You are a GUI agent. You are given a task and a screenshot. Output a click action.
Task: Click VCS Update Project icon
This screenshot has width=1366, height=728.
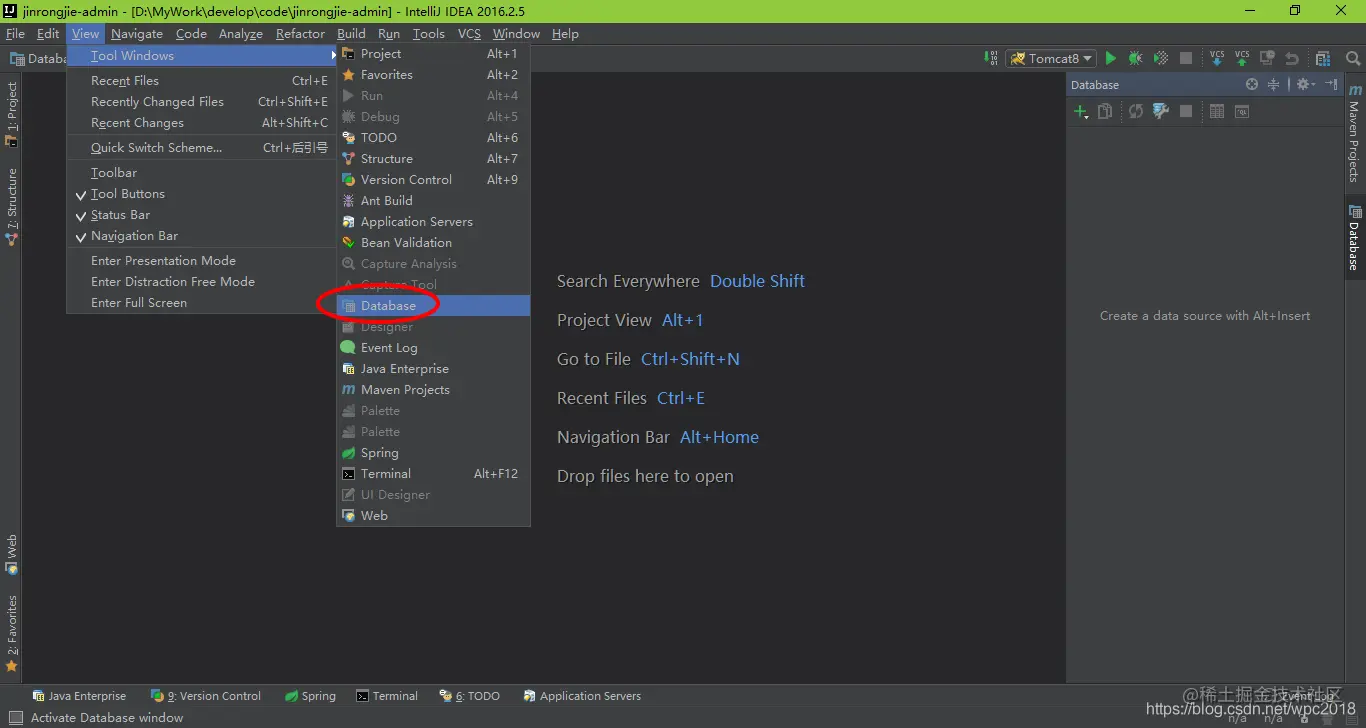click(1217, 58)
